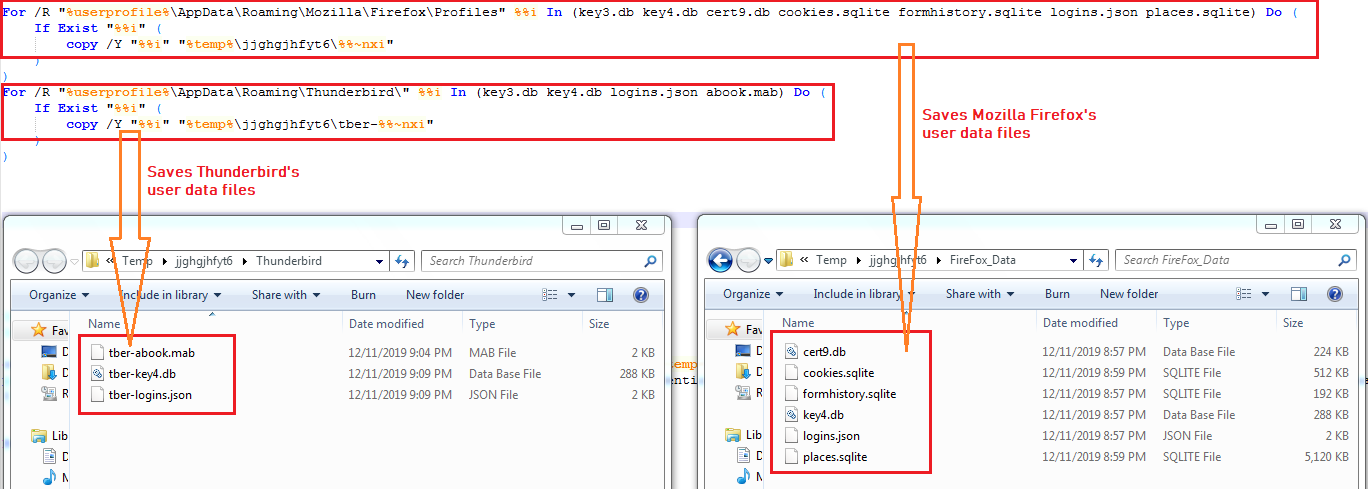Change view icon in Thunderbird window
1368x489 pixels.
tap(549, 295)
